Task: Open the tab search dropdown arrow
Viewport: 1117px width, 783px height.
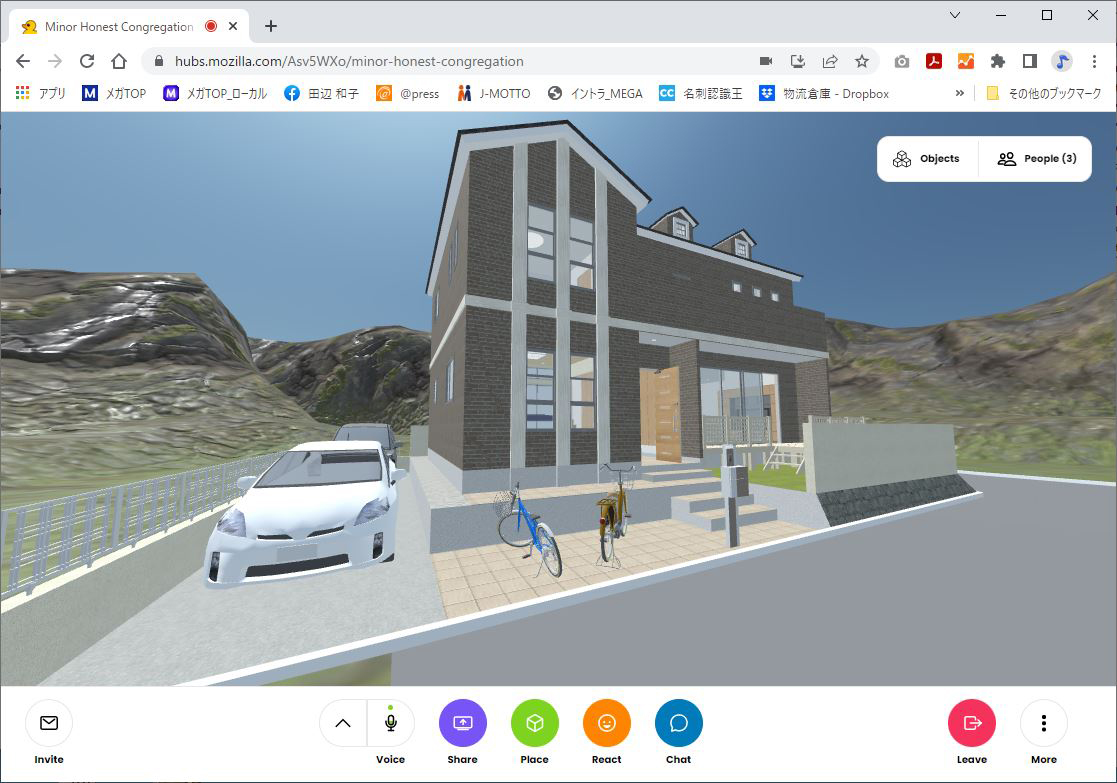Action: click(x=955, y=15)
